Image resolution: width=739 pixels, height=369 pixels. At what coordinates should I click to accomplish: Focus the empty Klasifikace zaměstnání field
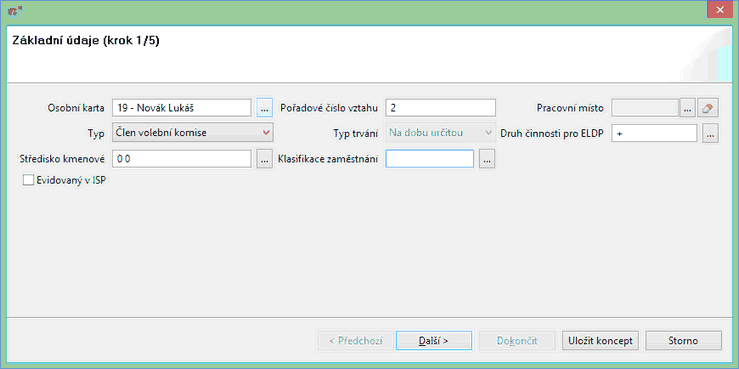(x=429, y=159)
